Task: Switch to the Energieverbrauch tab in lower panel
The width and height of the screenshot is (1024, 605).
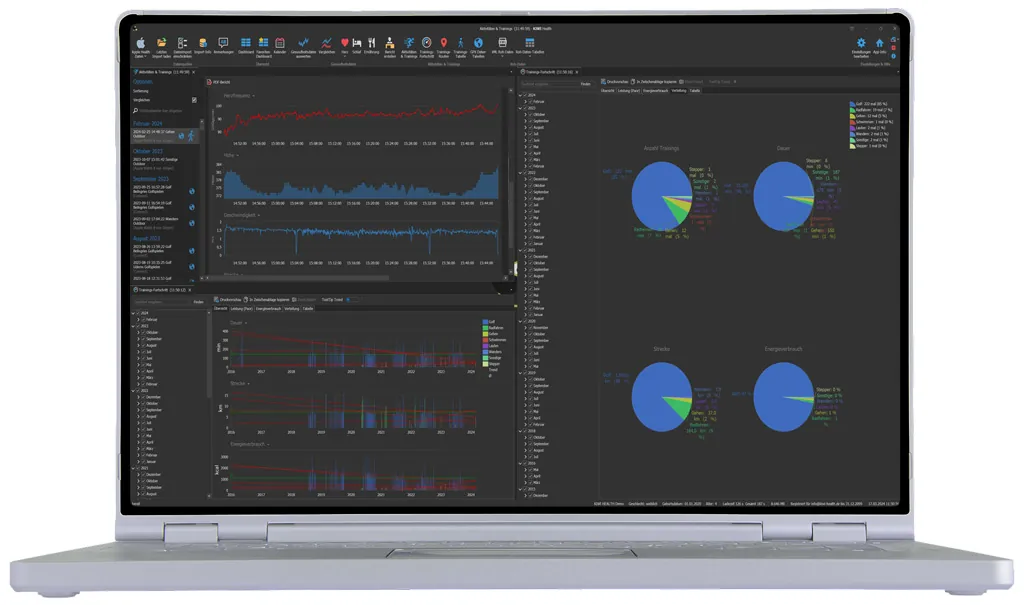Action: [267, 309]
